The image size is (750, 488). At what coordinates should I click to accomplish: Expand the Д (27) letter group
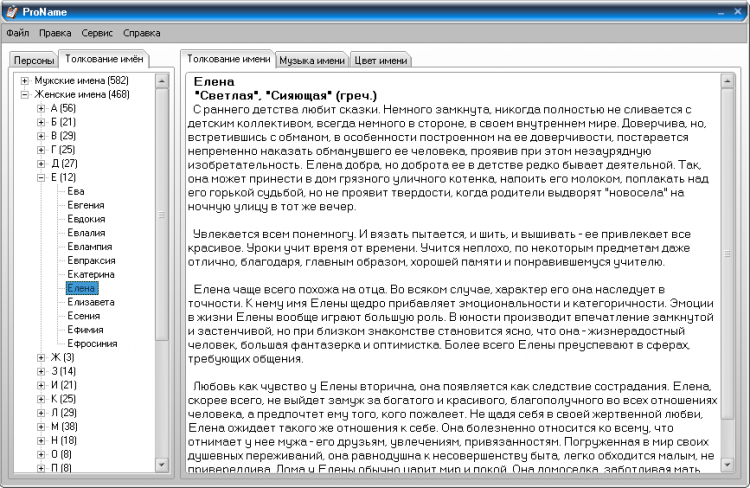41,164
